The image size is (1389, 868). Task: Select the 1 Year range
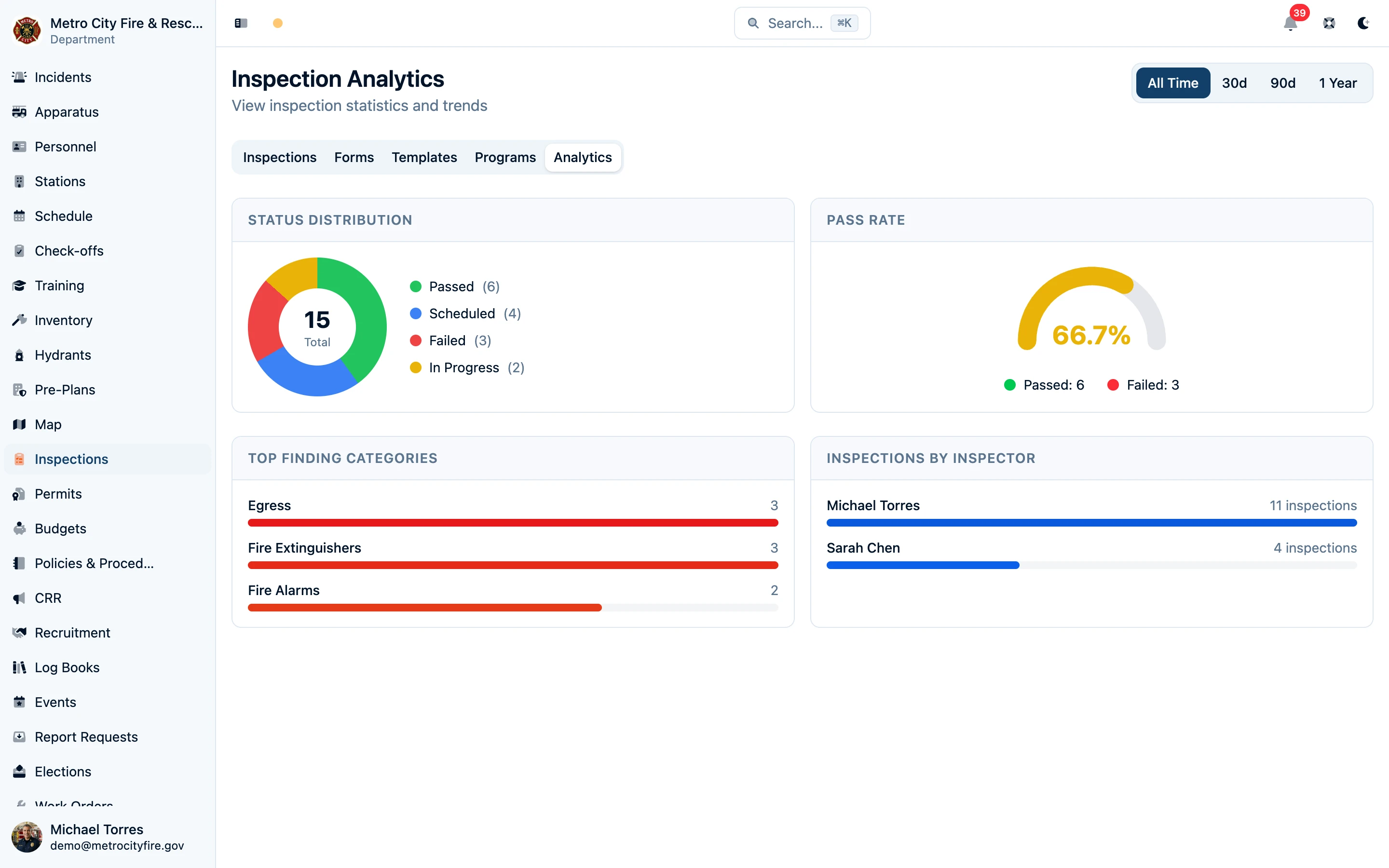[x=1337, y=83]
